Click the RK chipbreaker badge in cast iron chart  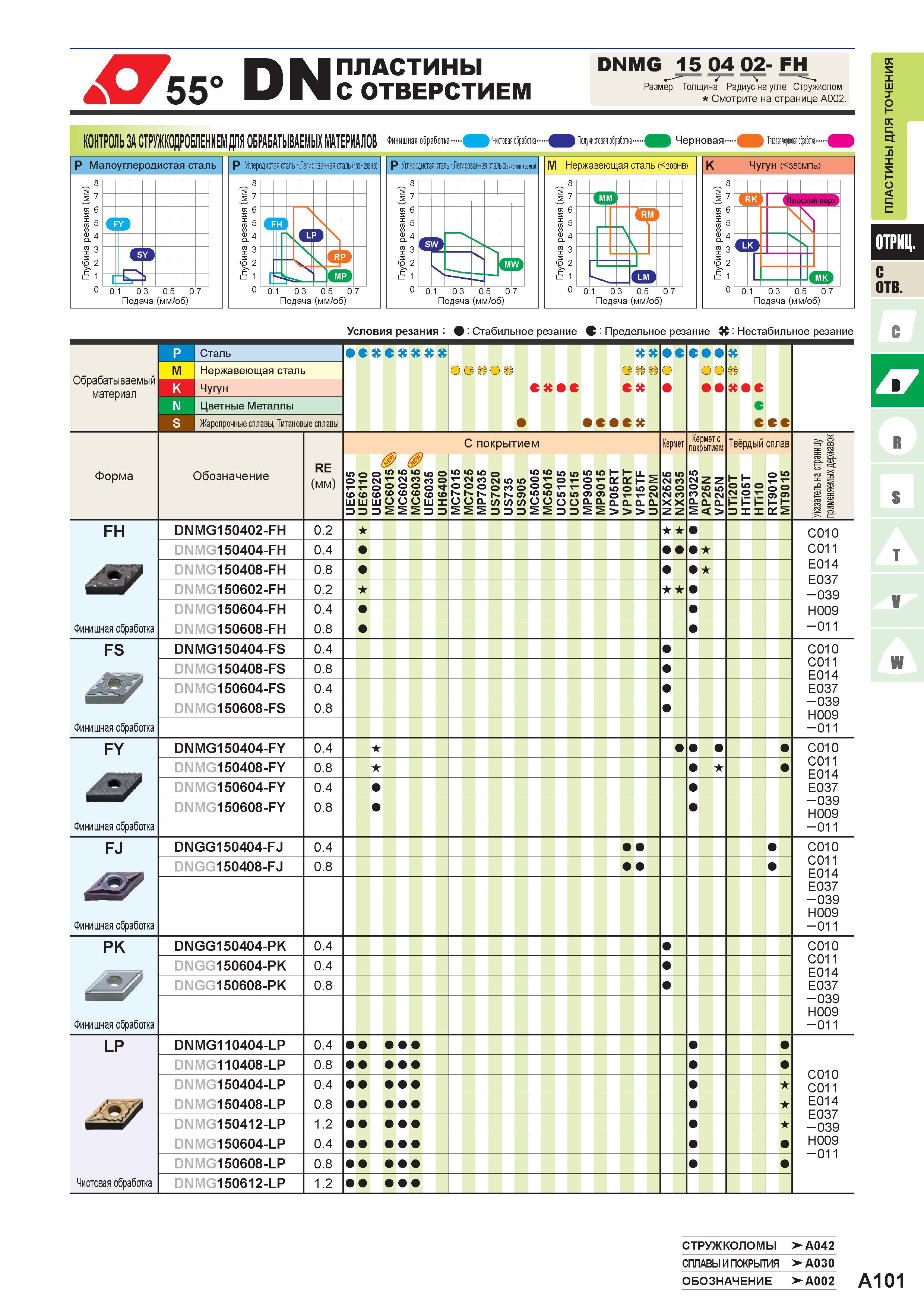(751, 199)
